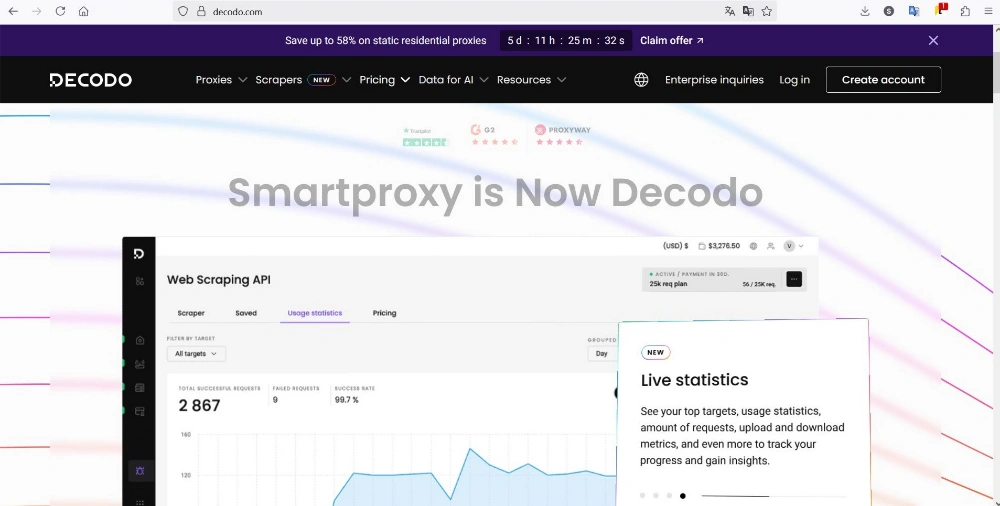The height and width of the screenshot is (506, 1000).
Task: Click the round S extension icon
Action: point(888,11)
